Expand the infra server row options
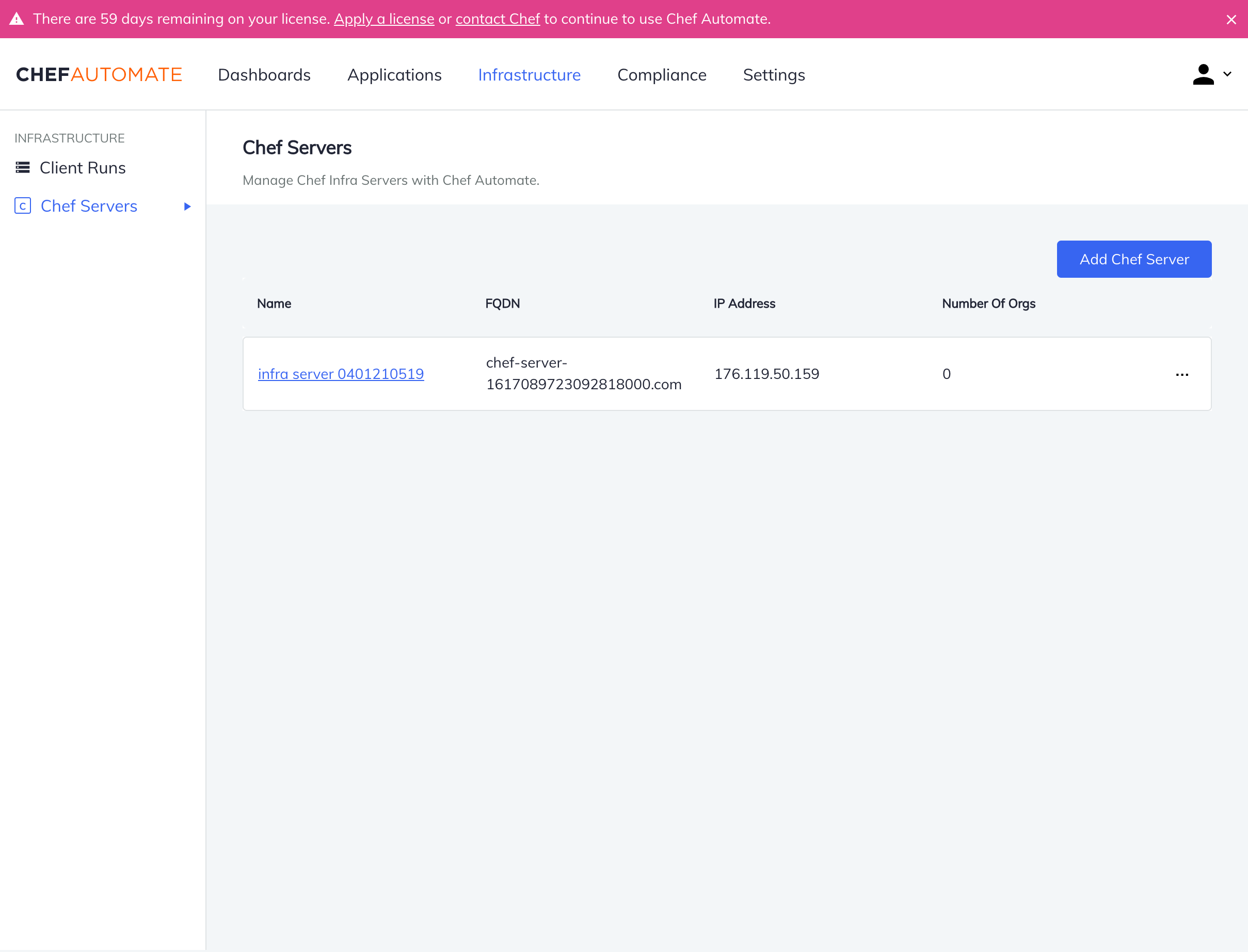 (1182, 374)
